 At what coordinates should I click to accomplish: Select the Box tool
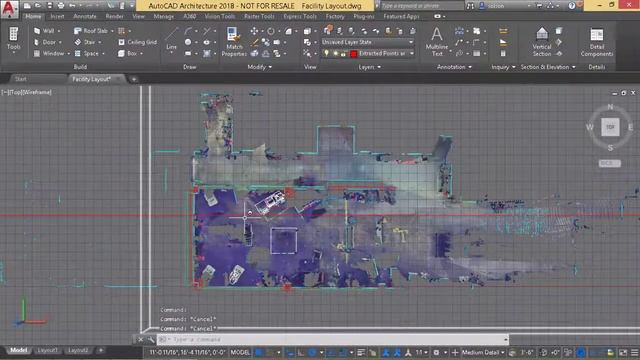point(128,53)
